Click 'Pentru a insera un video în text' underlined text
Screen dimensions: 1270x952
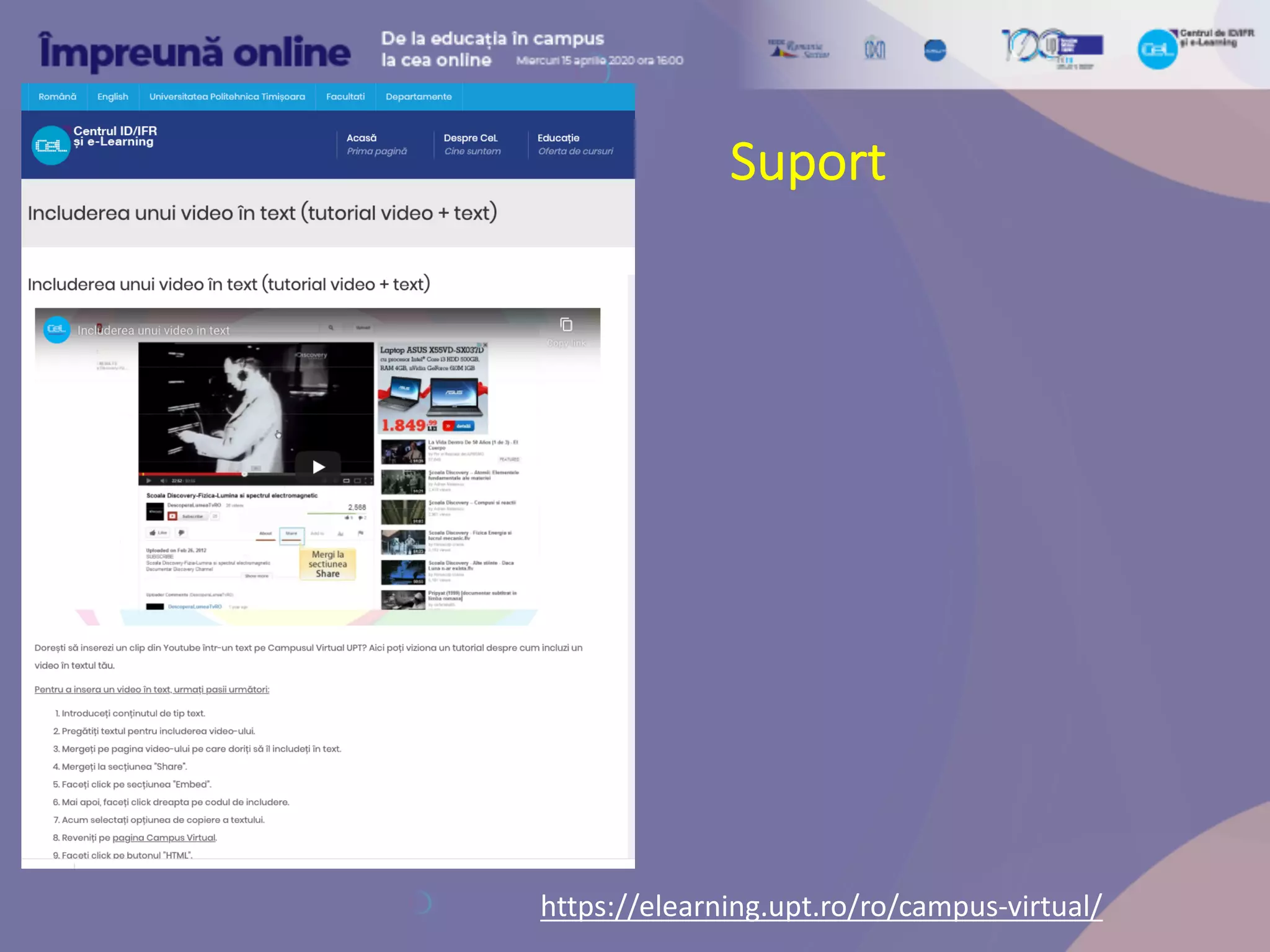(152, 689)
